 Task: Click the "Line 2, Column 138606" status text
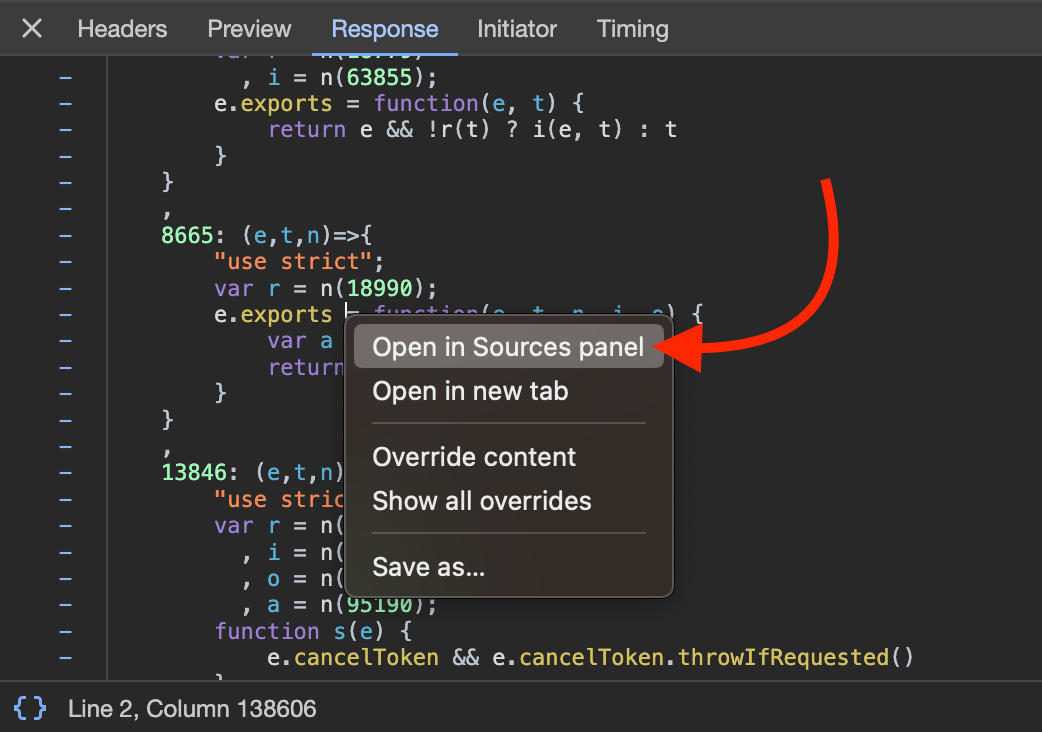click(x=191, y=708)
